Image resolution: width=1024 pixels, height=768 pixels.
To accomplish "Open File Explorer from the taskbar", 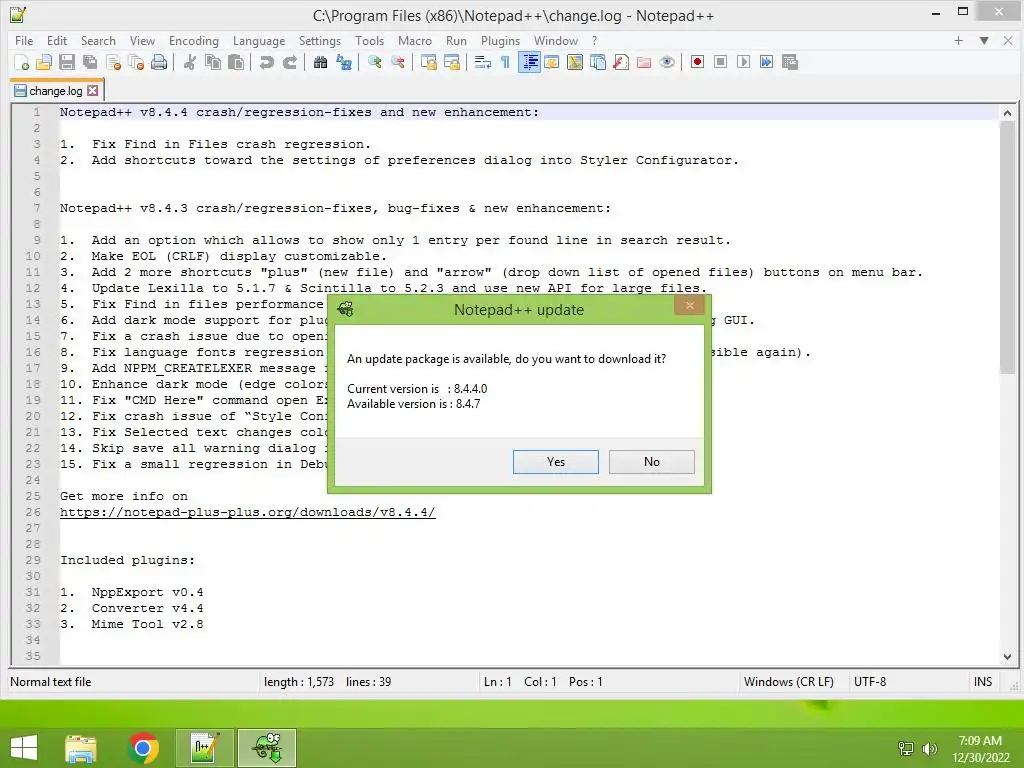I will [81, 748].
